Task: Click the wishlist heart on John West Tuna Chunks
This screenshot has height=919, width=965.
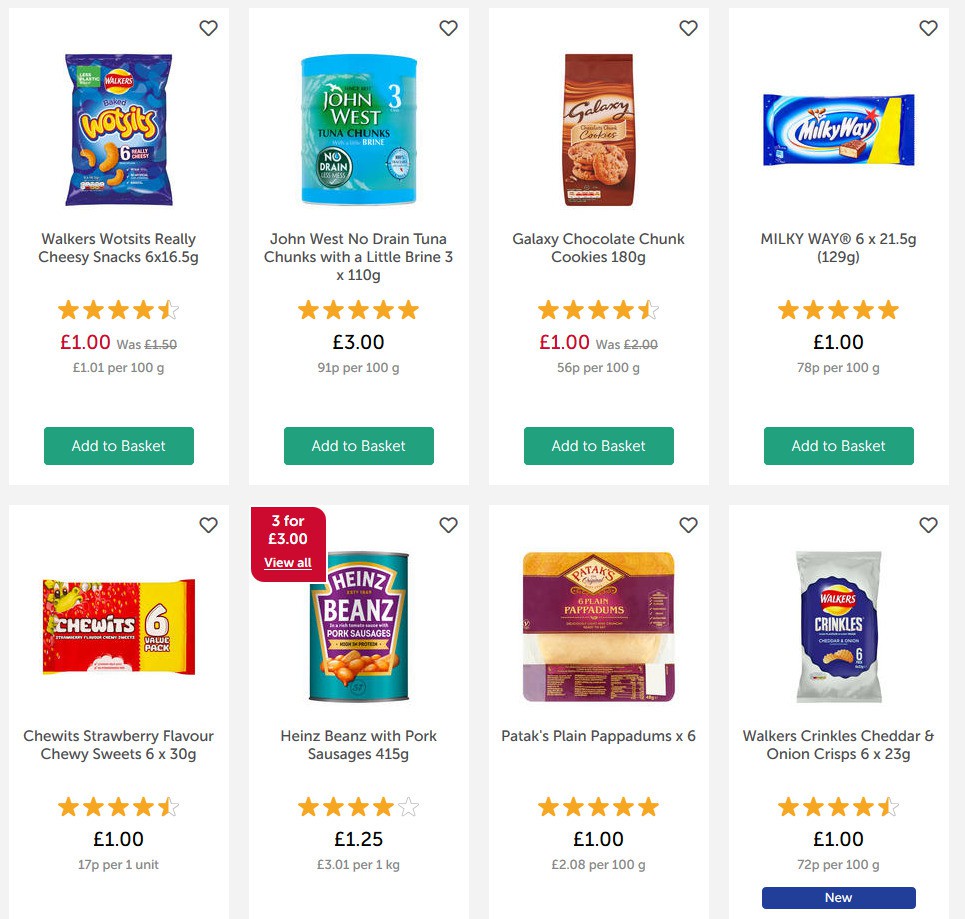Action: tap(448, 29)
